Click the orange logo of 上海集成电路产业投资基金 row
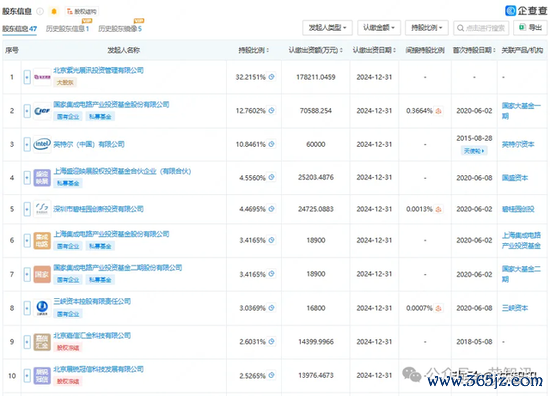 point(42,240)
